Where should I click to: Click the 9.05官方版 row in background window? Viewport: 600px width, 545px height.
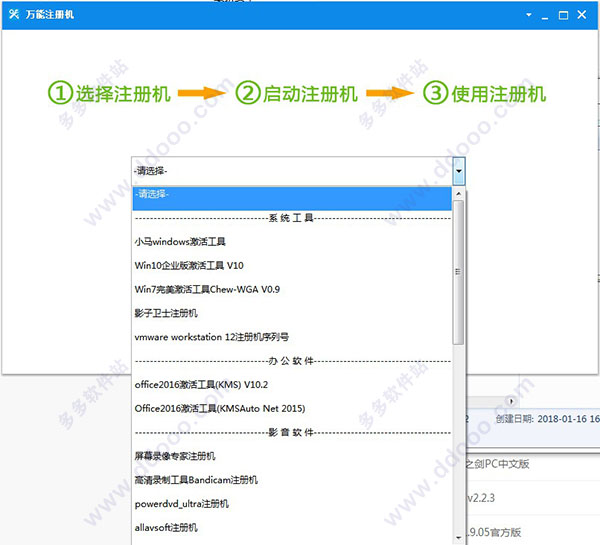(494, 532)
